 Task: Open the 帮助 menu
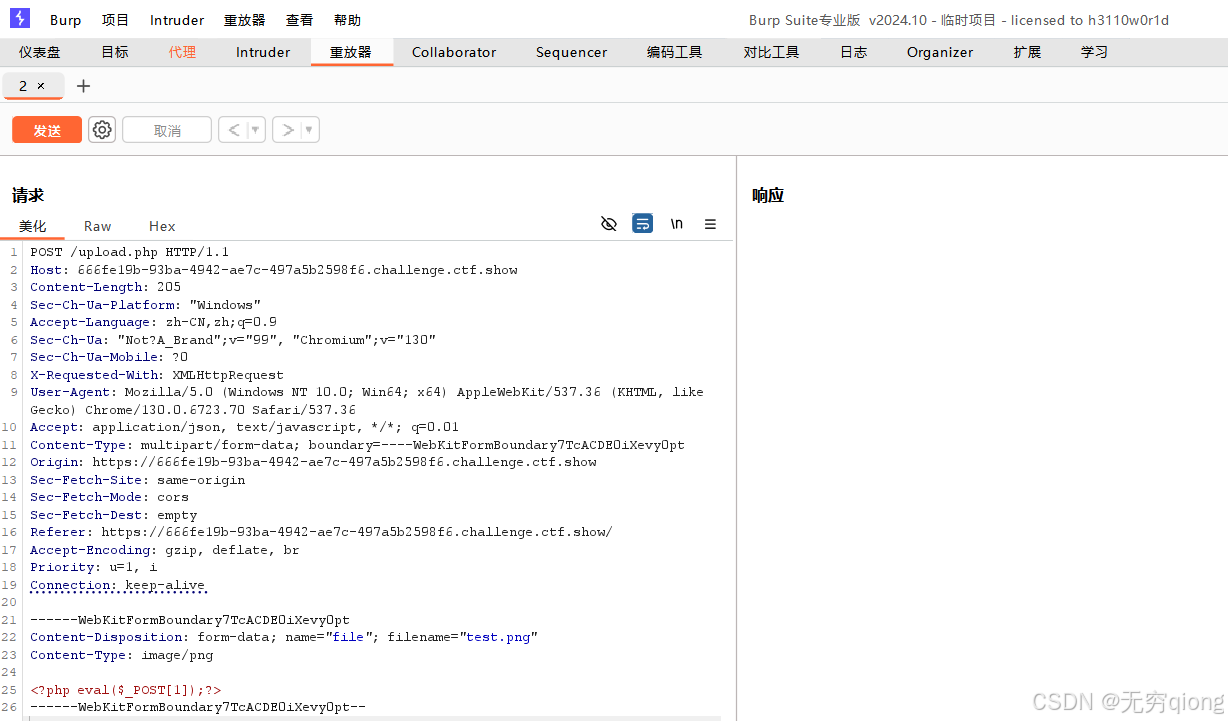point(347,20)
